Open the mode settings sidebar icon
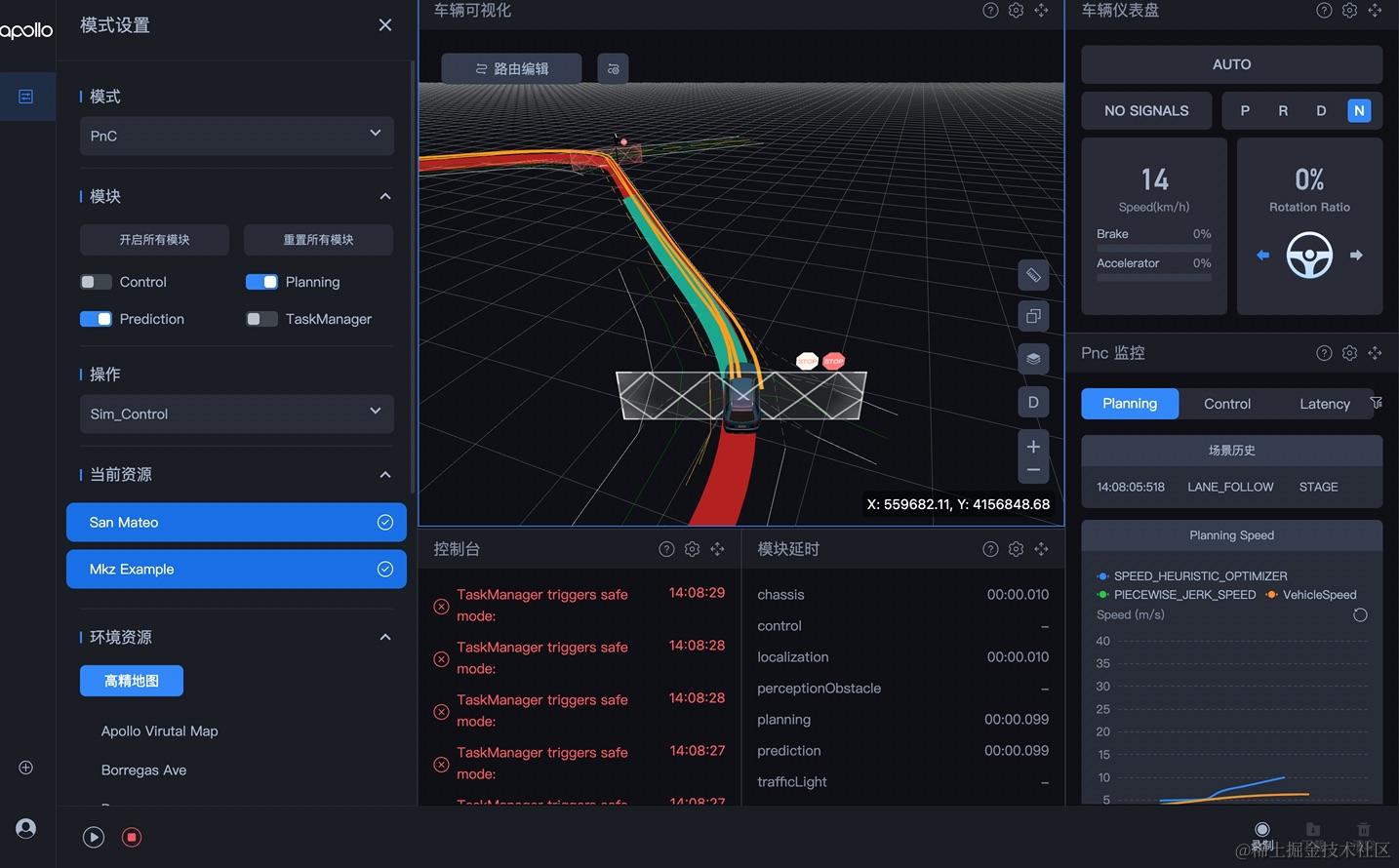Screen dimensions: 1399x868 (26, 97)
